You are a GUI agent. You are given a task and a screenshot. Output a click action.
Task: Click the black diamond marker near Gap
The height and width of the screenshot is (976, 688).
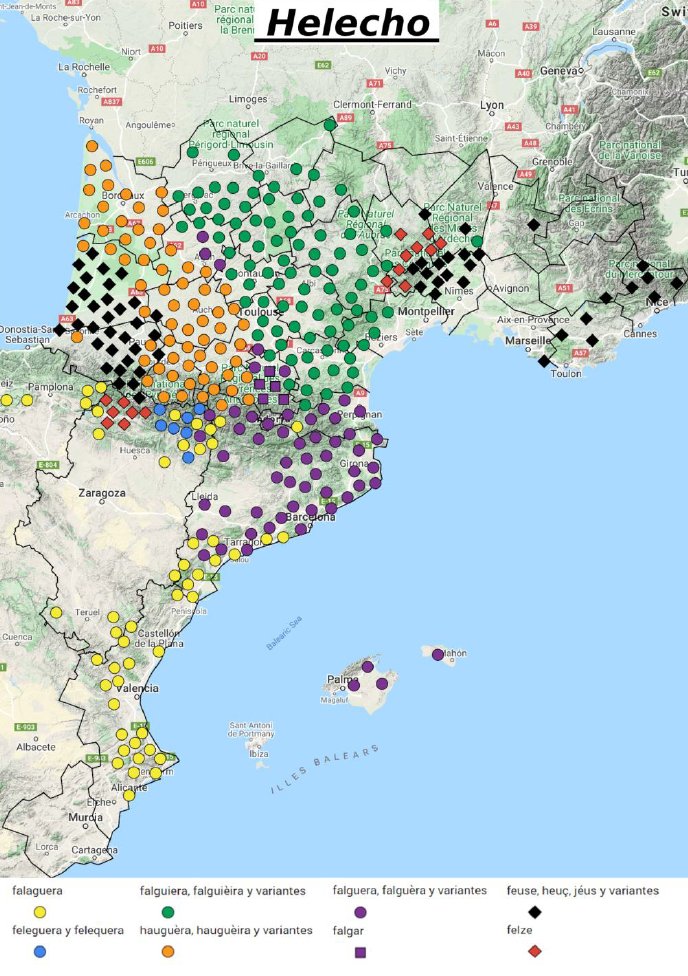coord(534,224)
